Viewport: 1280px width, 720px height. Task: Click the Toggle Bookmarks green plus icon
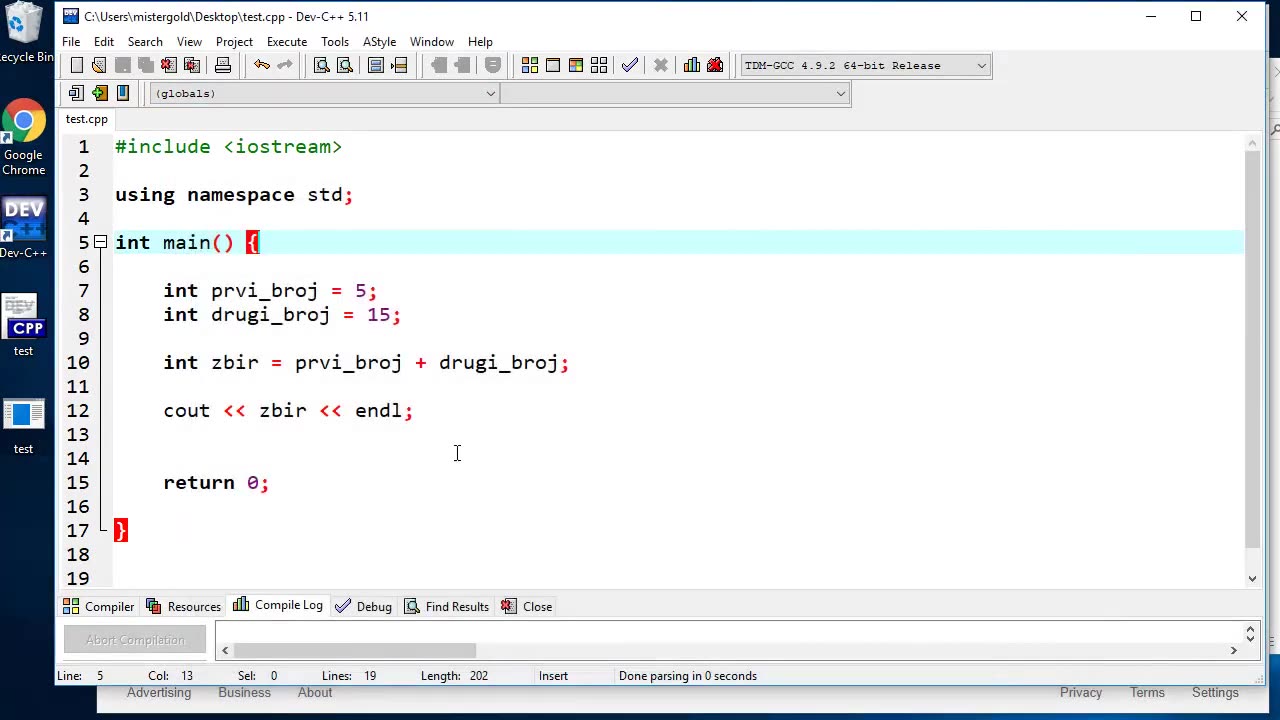click(99, 93)
